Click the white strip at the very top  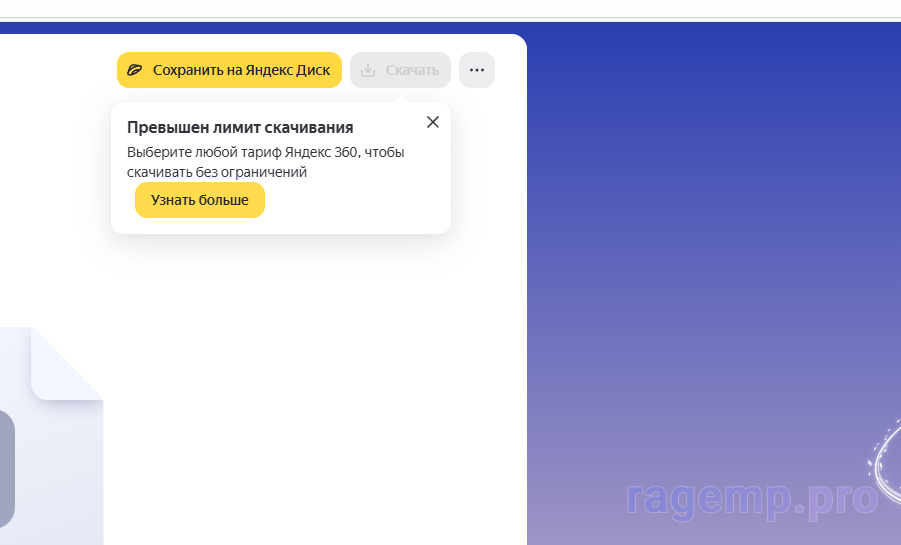[x=450, y=8]
